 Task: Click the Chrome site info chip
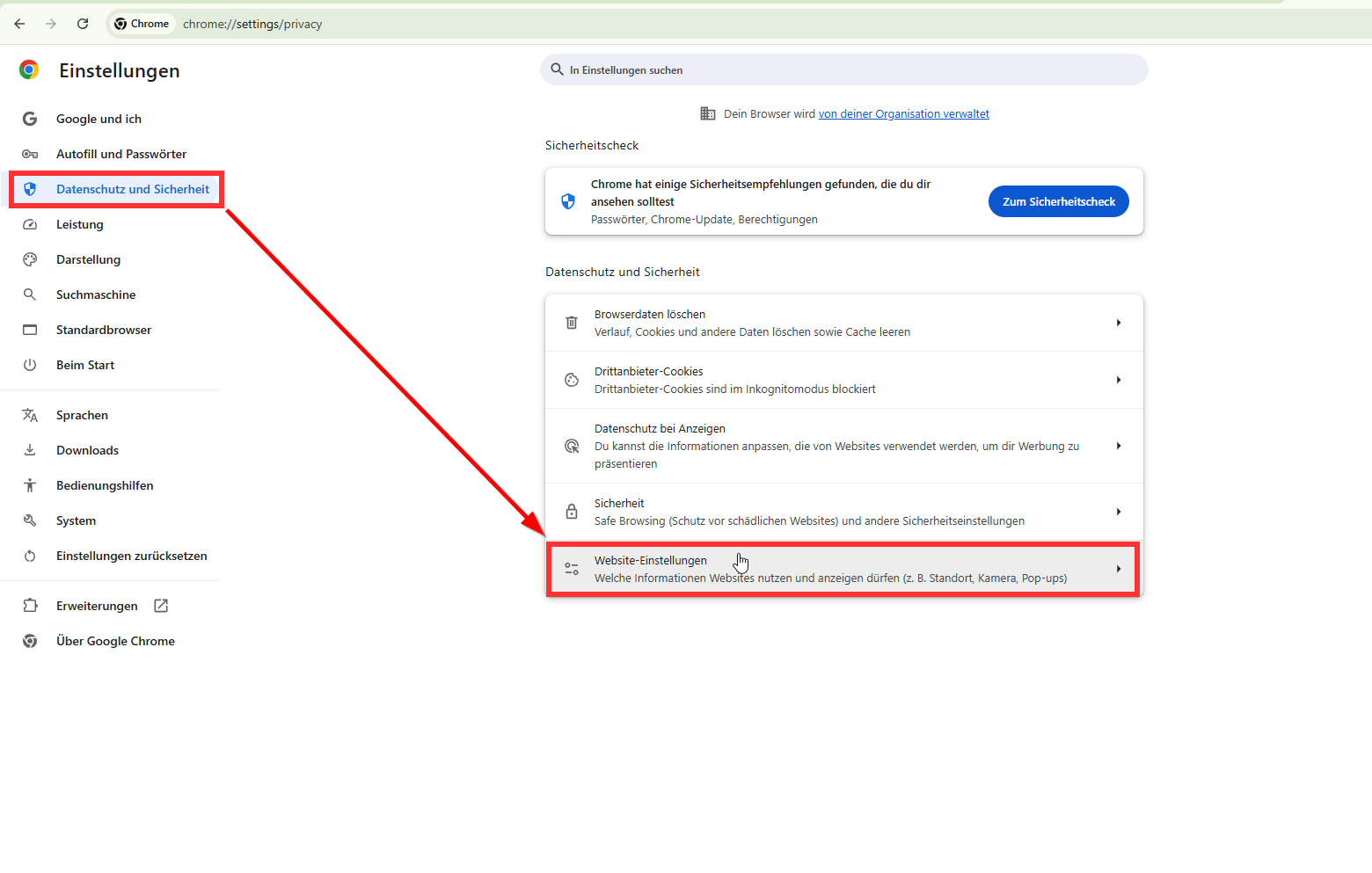[x=142, y=24]
